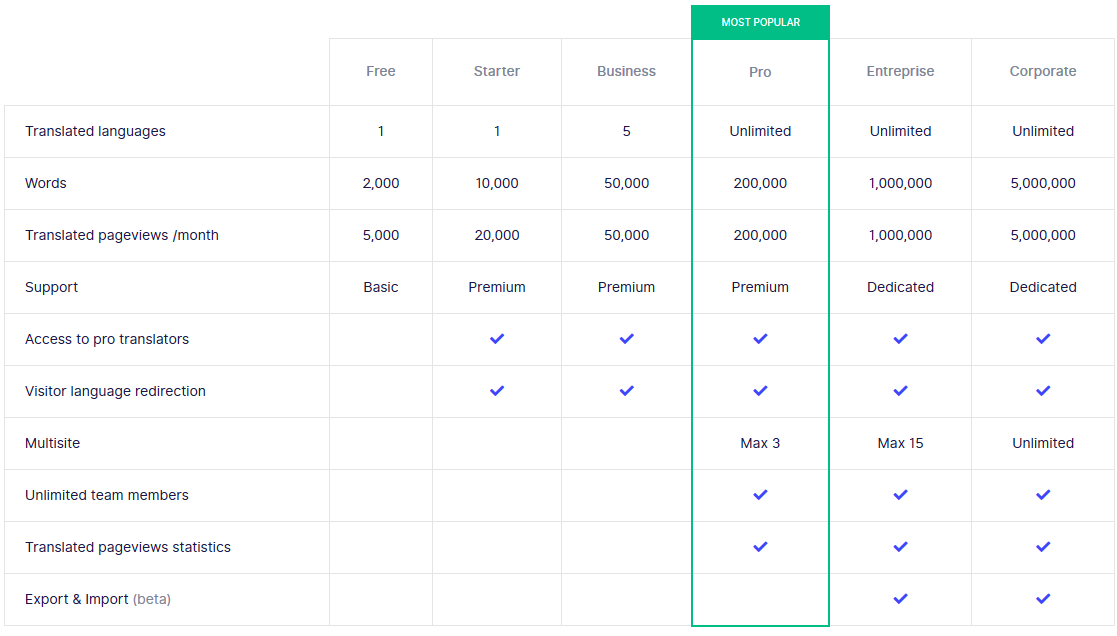The width and height of the screenshot is (1117, 636).
Task: Click the Free plan's 2,000 words value
Action: (381, 183)
